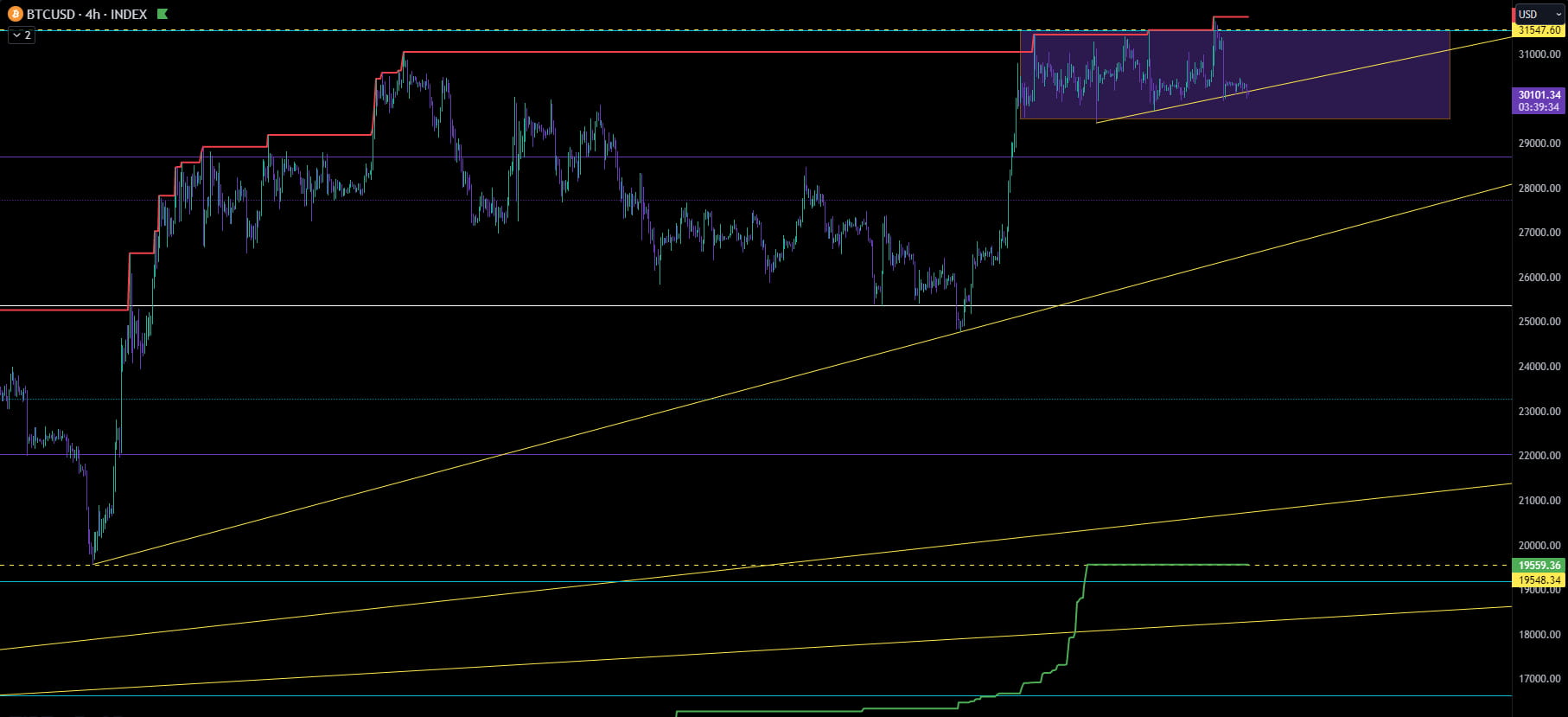1568x717 pixels.
Task: Click the 29000.00 price scale value
Action: [1539, 144]
